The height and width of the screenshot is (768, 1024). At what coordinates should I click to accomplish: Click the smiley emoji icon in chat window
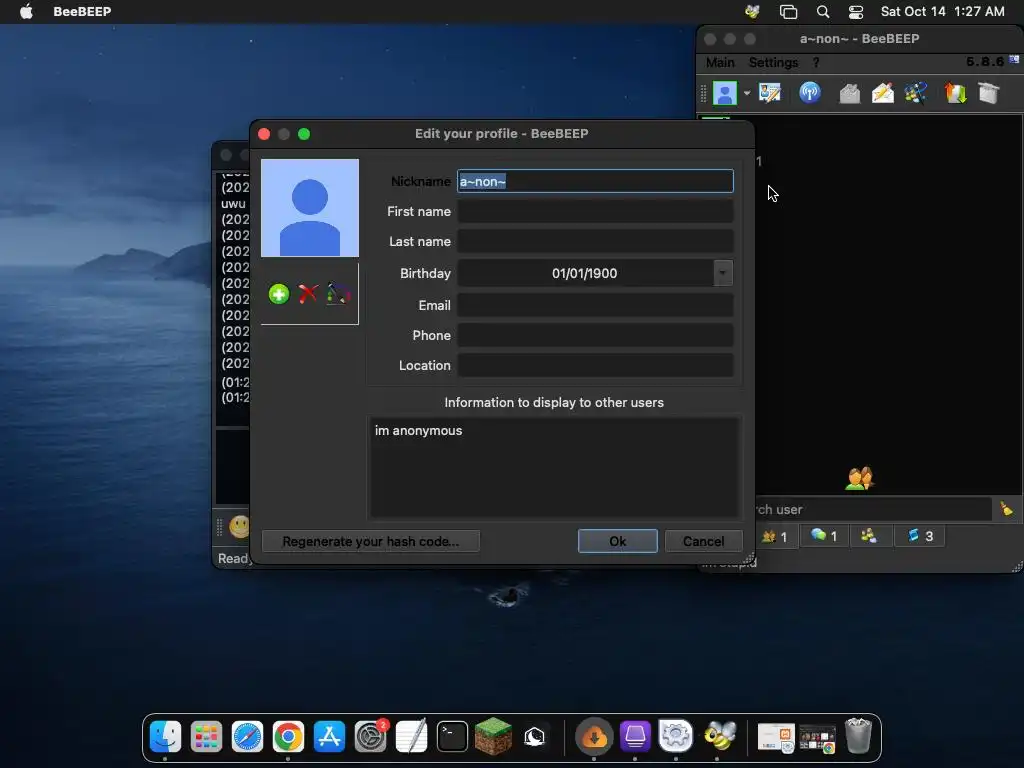click(x=240, y=526)
